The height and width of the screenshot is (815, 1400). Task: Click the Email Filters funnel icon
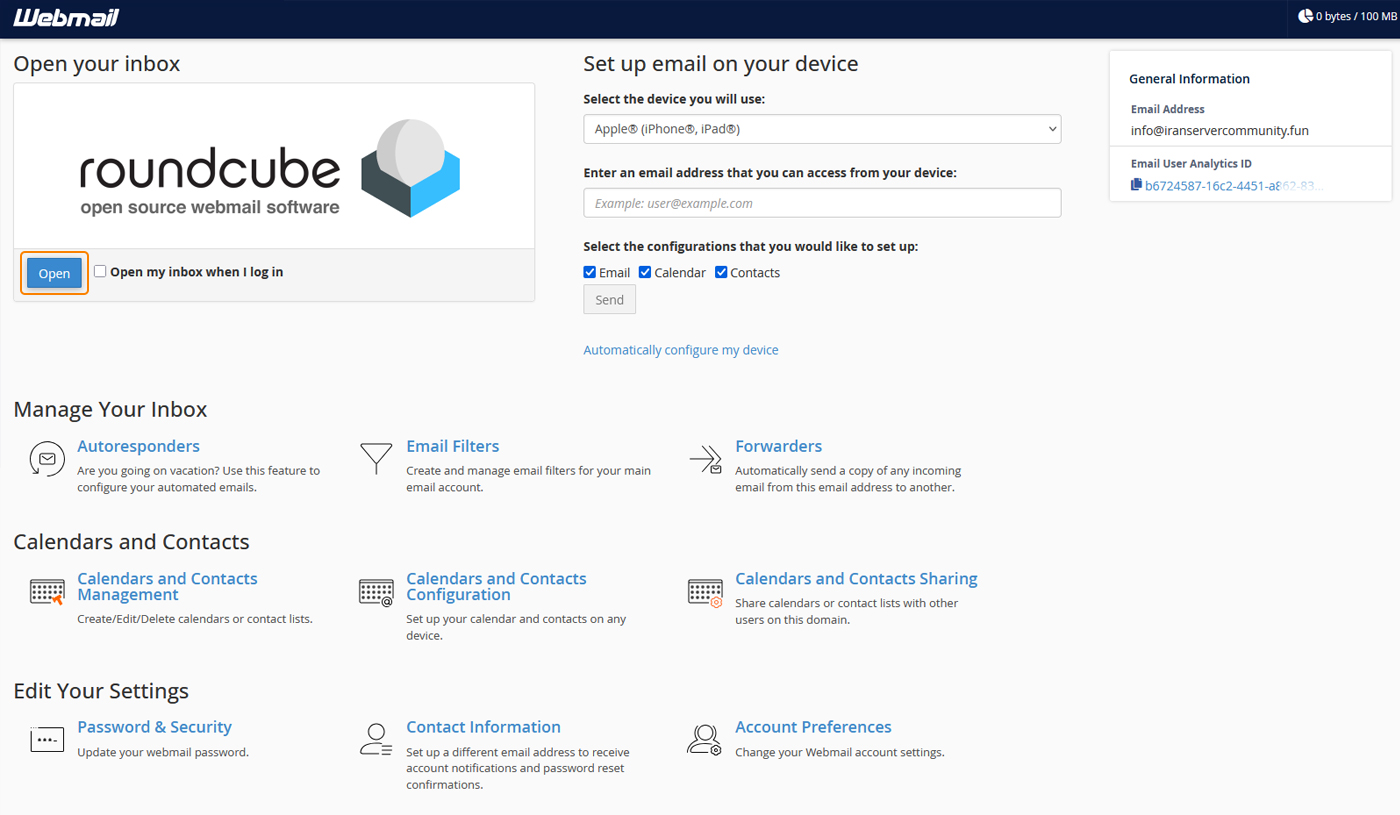(375, 460)
